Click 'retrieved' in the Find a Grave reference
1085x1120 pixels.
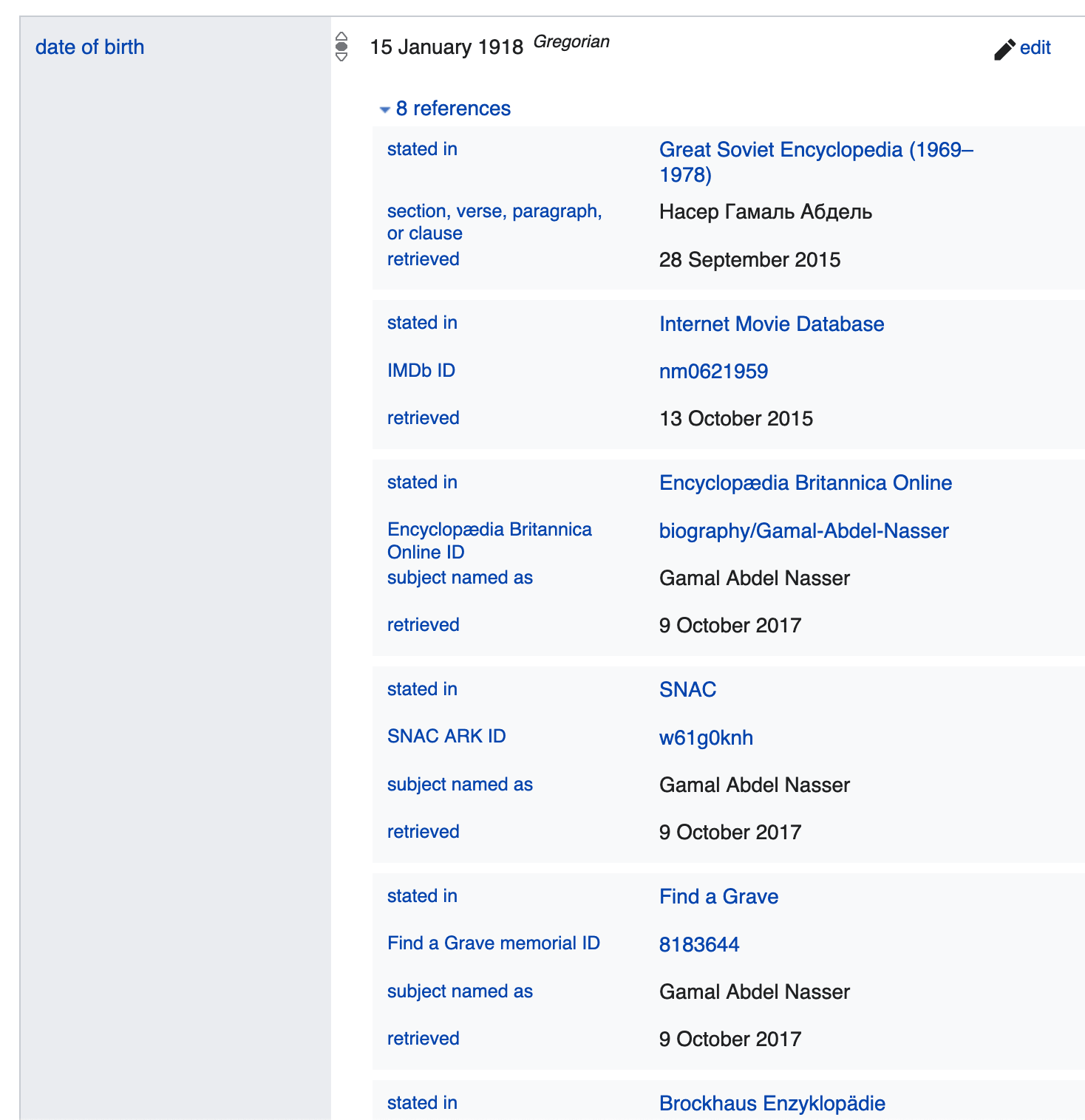coord(423,1038)
